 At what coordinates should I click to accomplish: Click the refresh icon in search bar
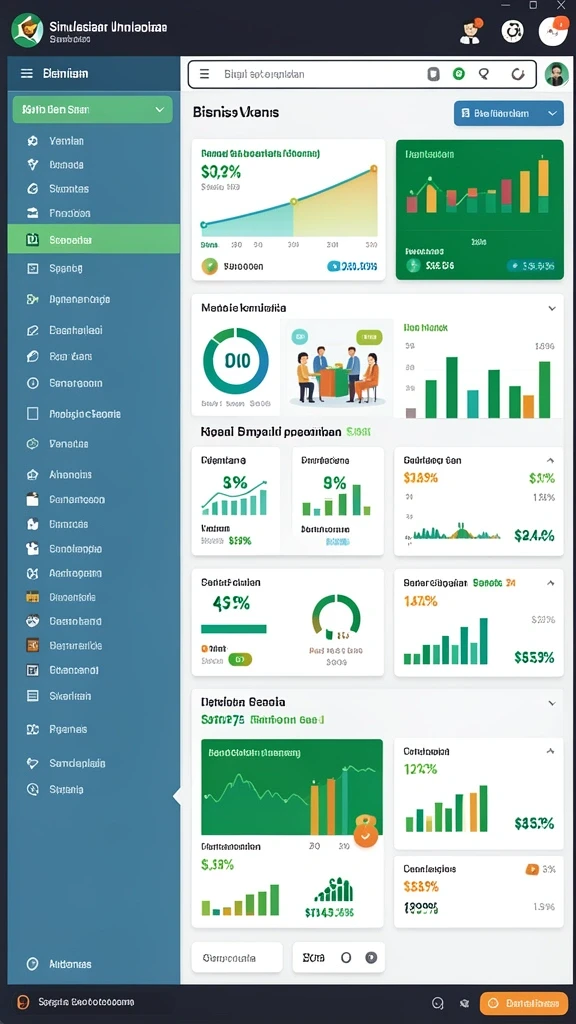click(518, 74)
